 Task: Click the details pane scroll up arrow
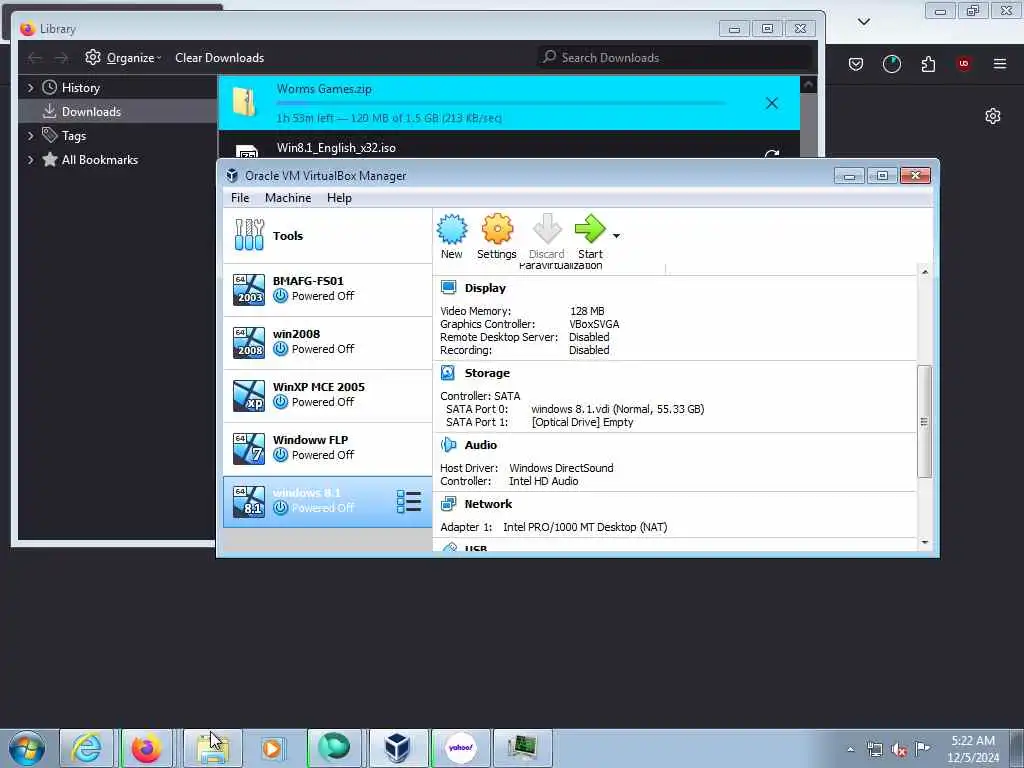[x=925, y=271]
